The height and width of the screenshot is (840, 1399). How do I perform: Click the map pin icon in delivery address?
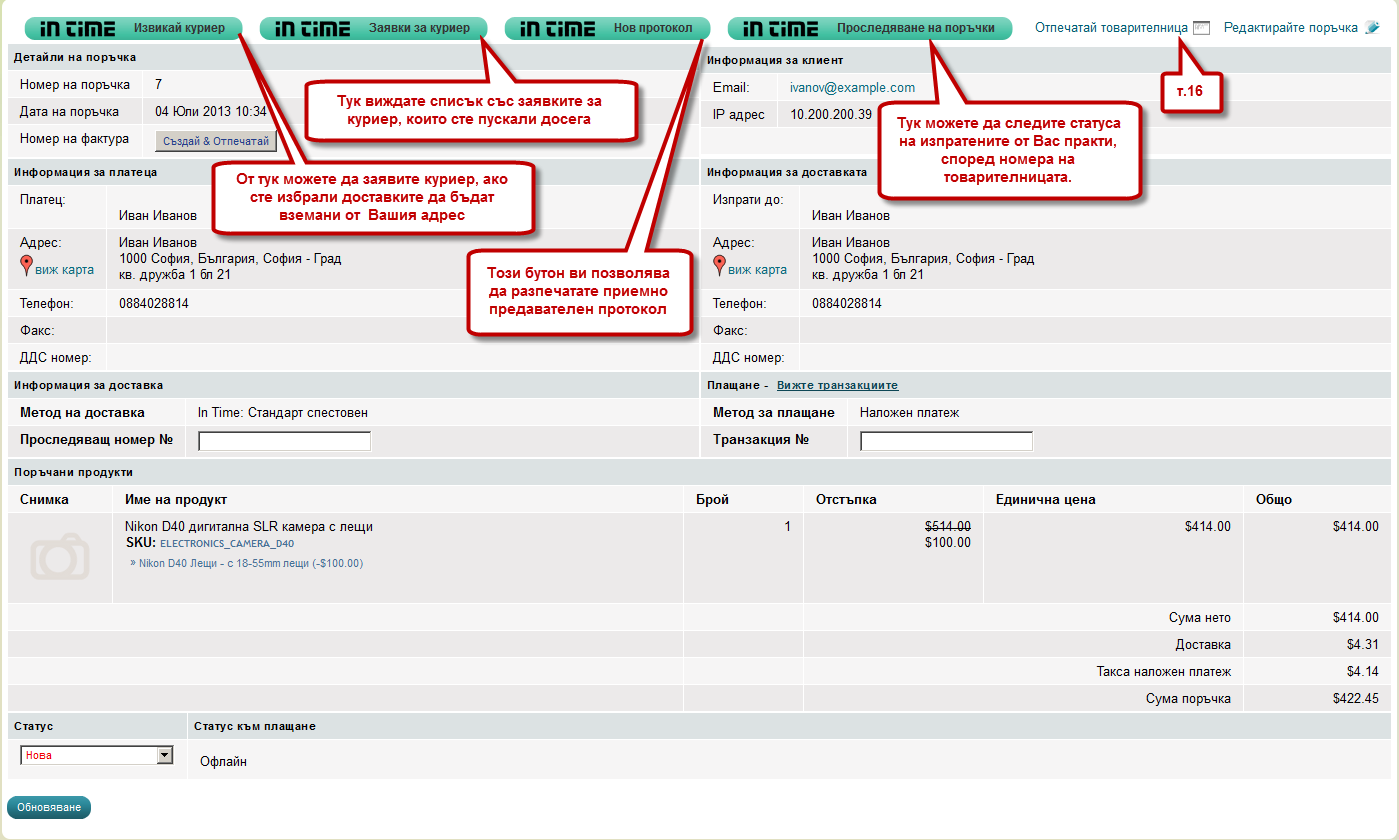pos(719,266)
